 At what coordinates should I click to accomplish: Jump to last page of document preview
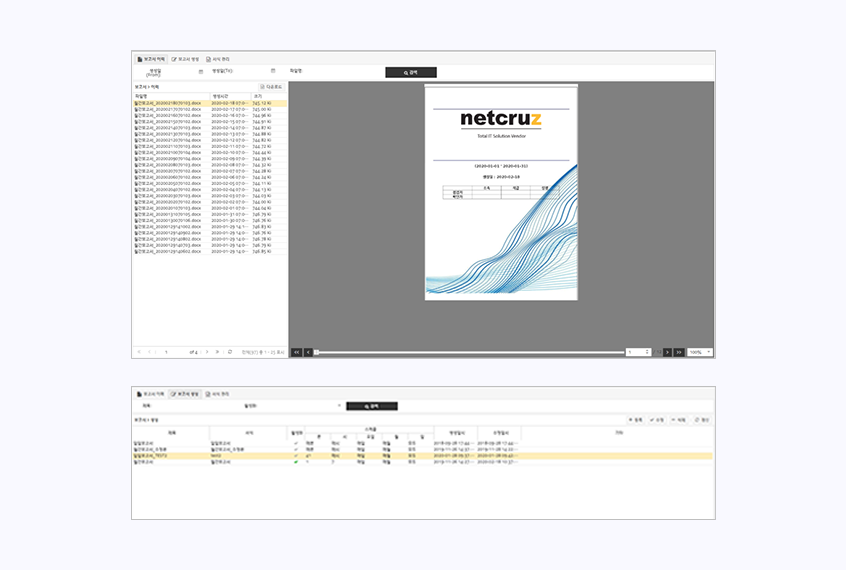[x=679, y=352]
